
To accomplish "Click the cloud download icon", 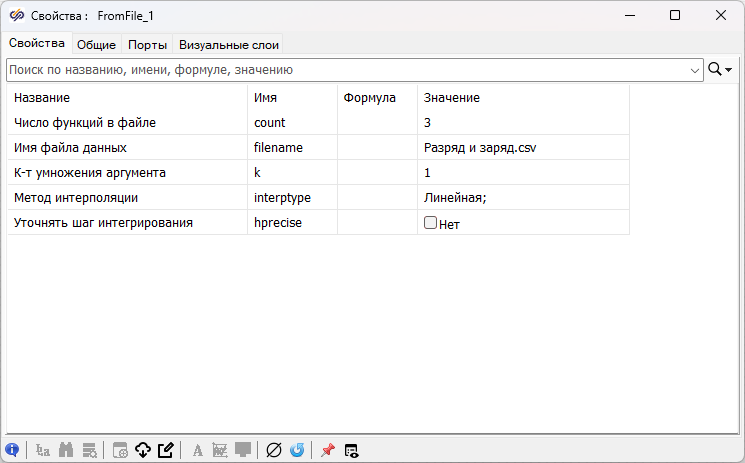I will click(143, 451).
